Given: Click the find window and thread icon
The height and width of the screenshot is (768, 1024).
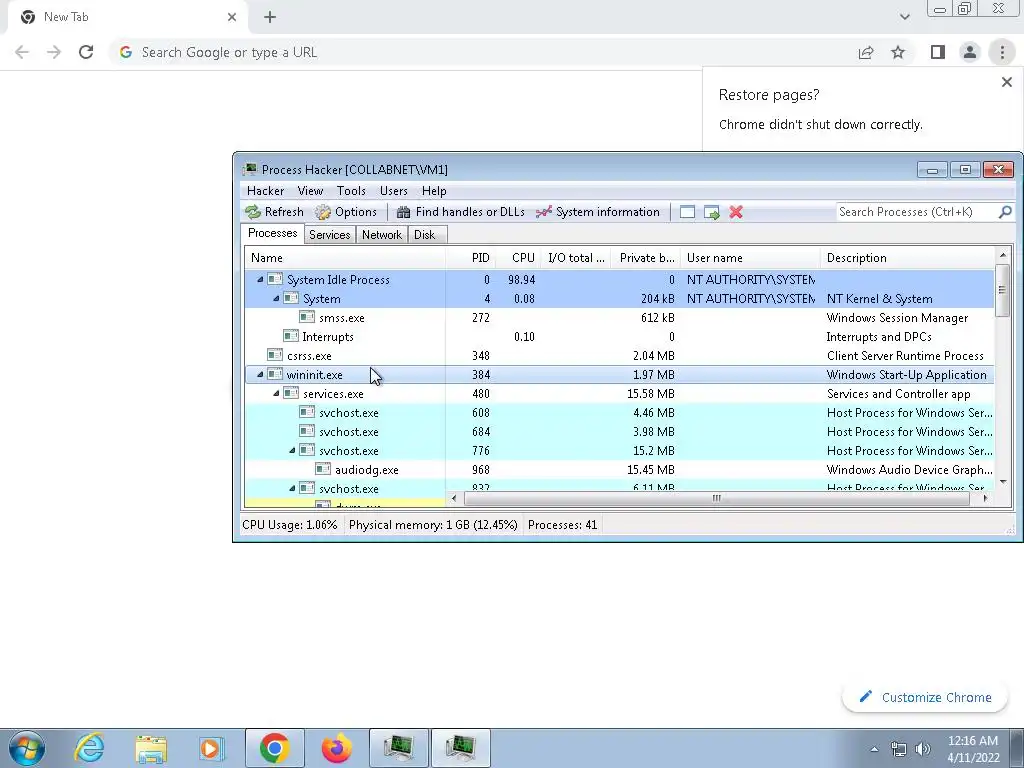Looking at the screenshot, I should [712, 212].
